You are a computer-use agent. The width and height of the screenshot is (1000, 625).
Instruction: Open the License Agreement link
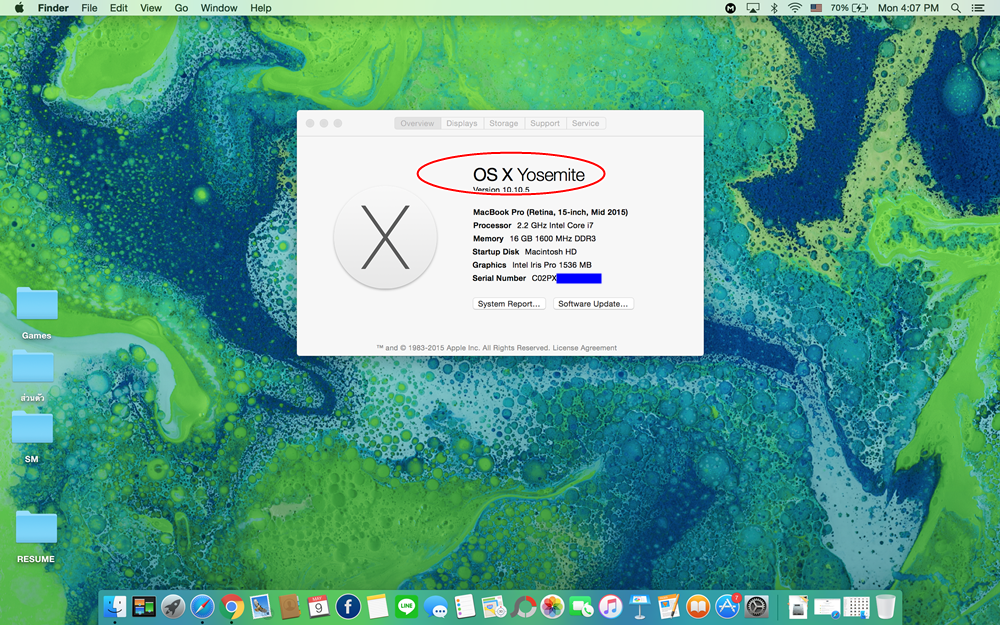coord(584,348)
